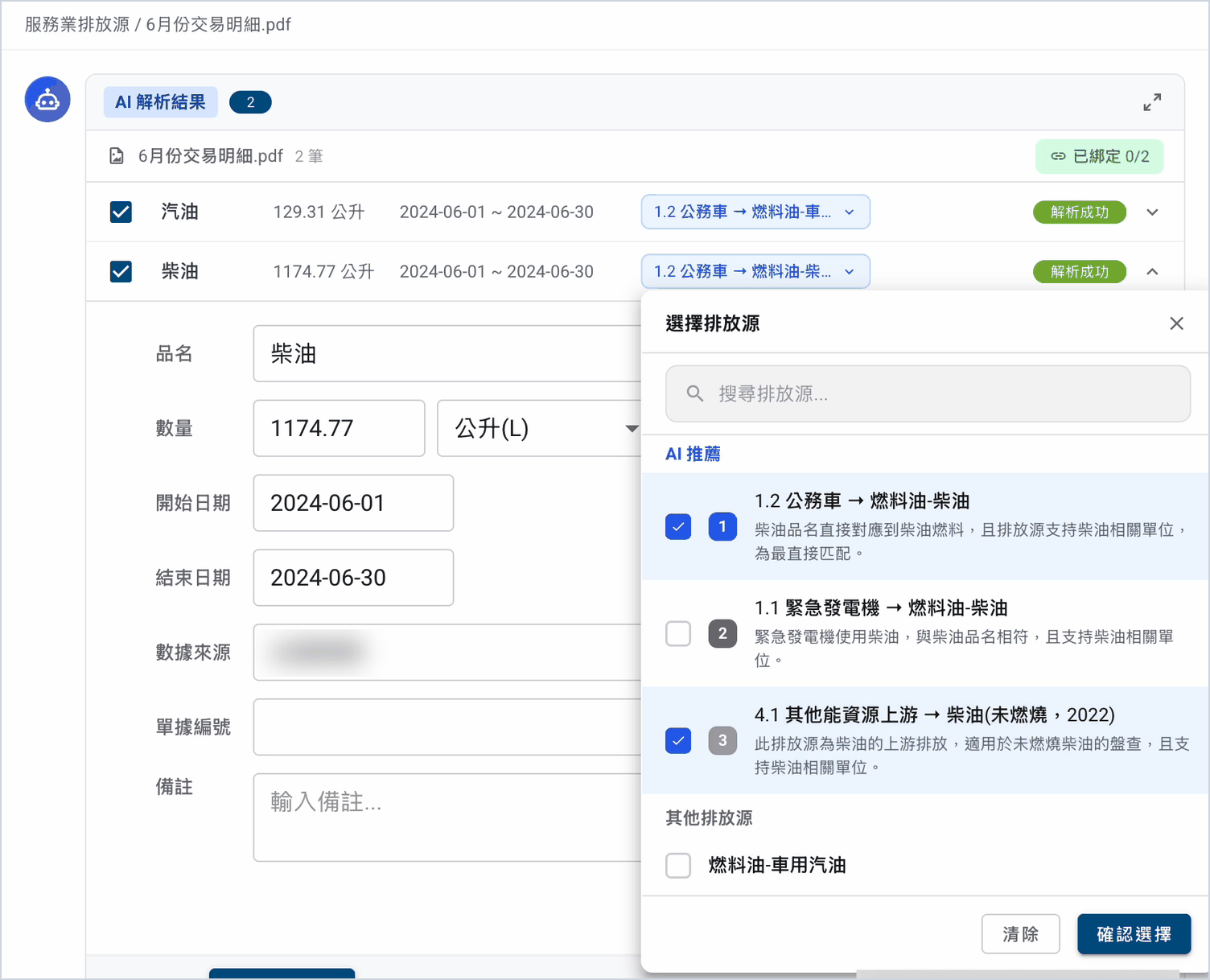The height and width of the screenshot is (980, 1210).
Task: Uncheck the 柴油 row checkbox
Action: [121, 271]
